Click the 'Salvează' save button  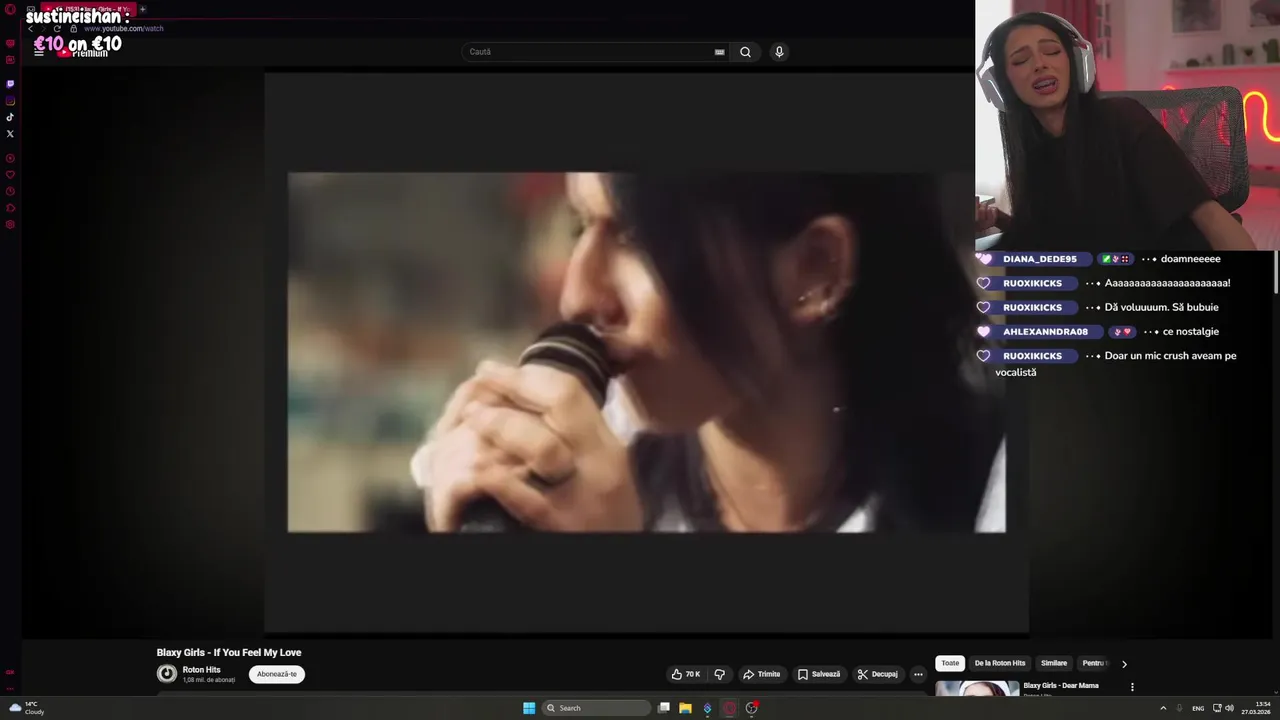tap(819, 674)
